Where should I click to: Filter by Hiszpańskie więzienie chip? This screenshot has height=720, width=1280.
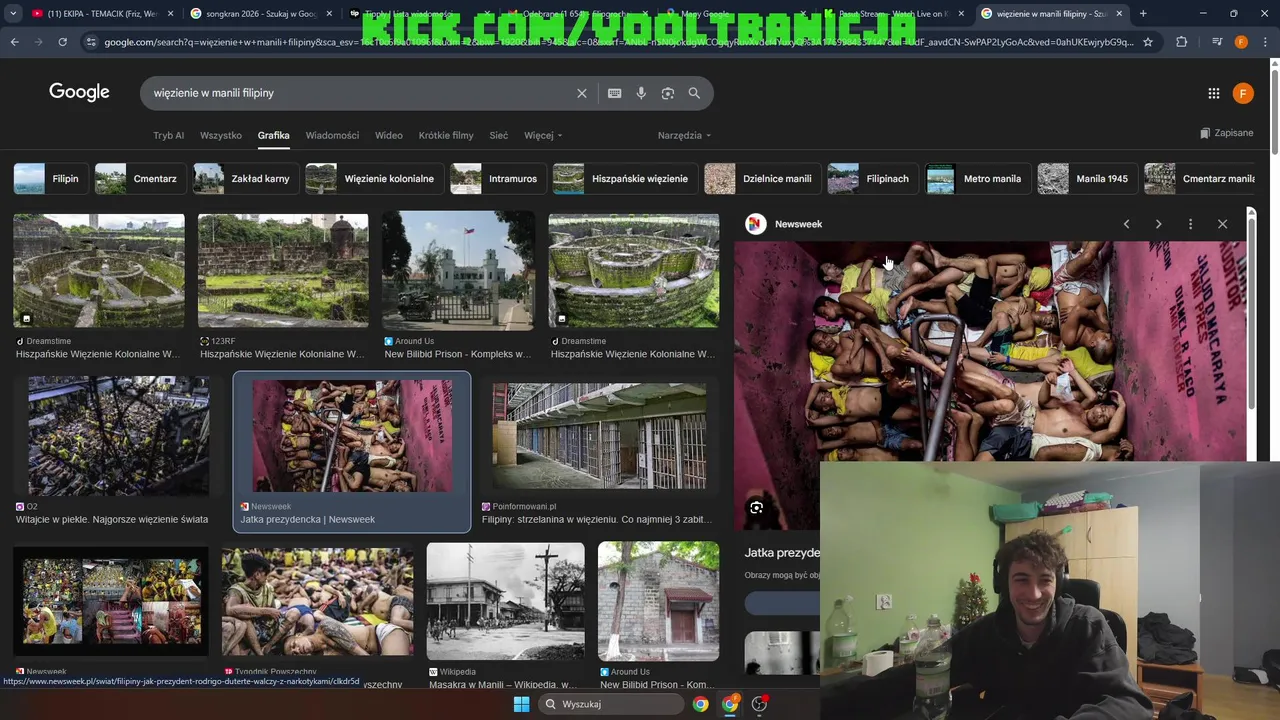(624, 179)
